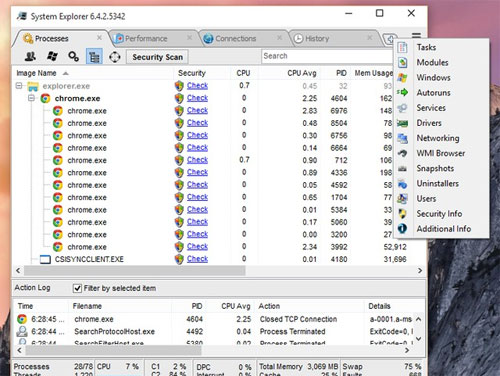Sort Action Log by Filename column
Image resolution: width=500 pixels, height=376 pixels.
click(x=87, y=306)
